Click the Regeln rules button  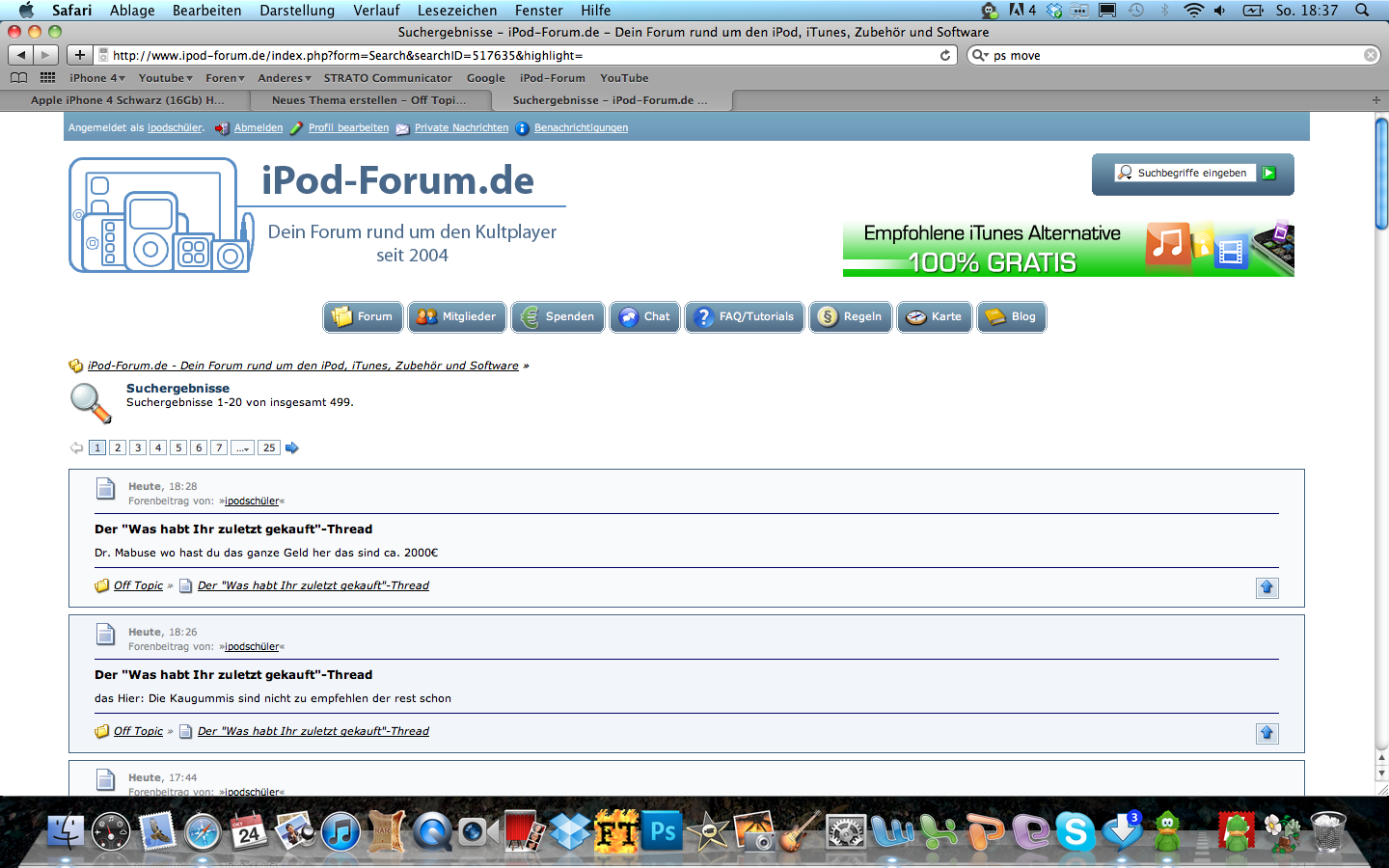tap(851, 316)
